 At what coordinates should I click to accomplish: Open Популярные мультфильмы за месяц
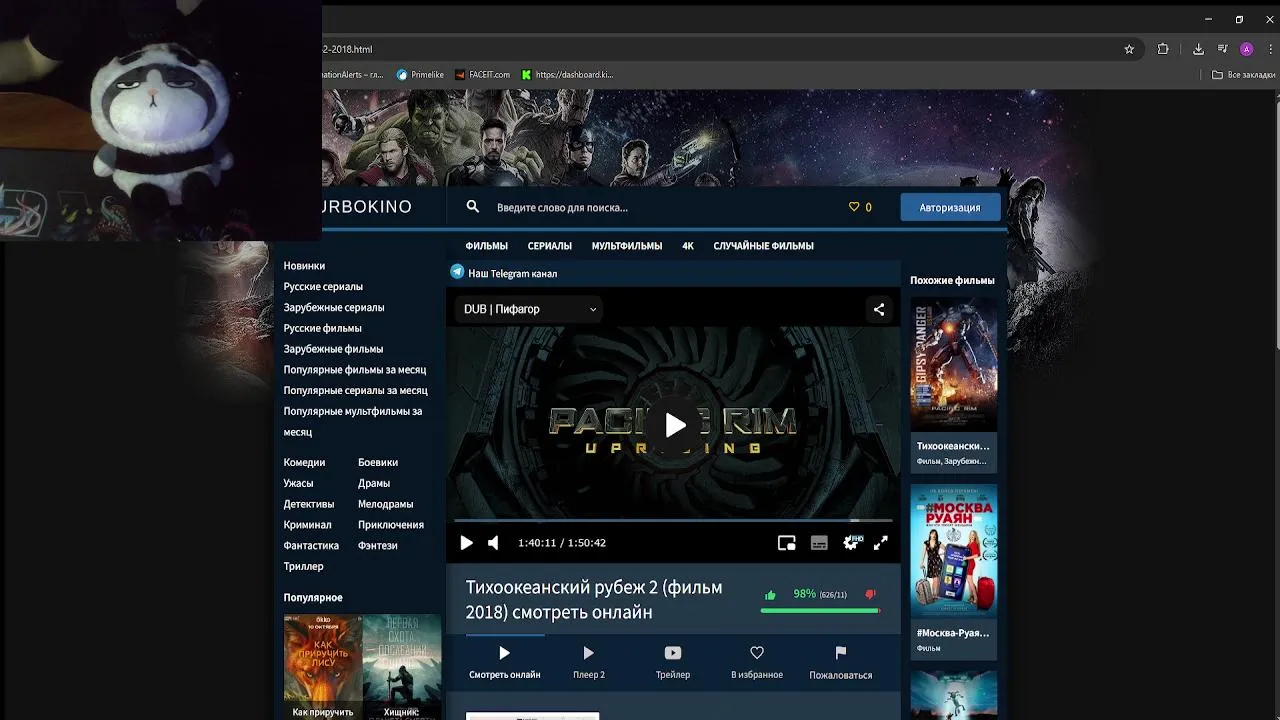pyautogui.click(x=352, y=421)
